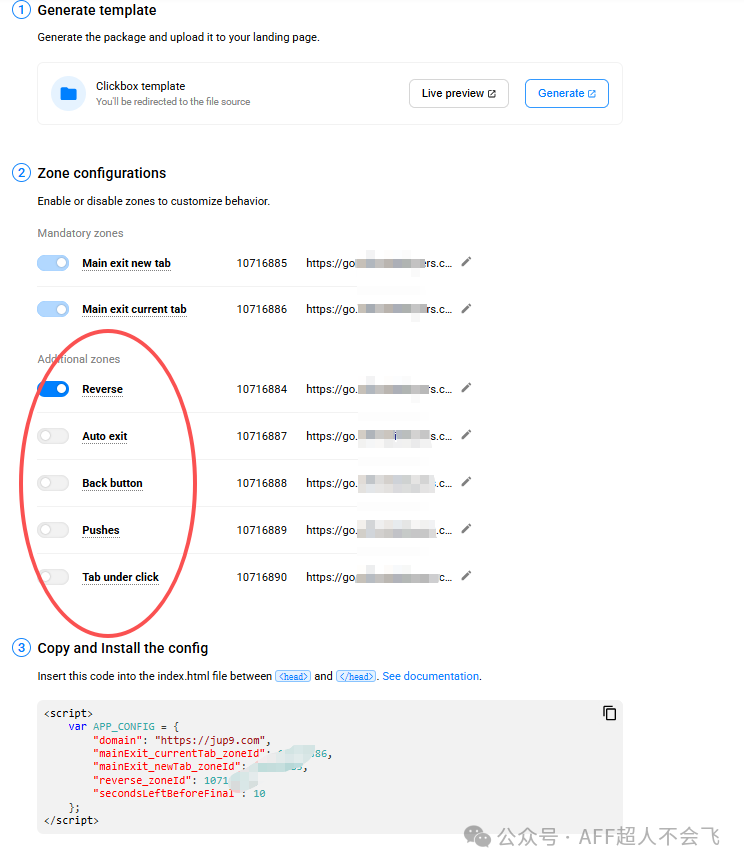This screenshot has width=744, height=867.
Task: Enable the Tab under click toggle
Action: click(53, 577)
